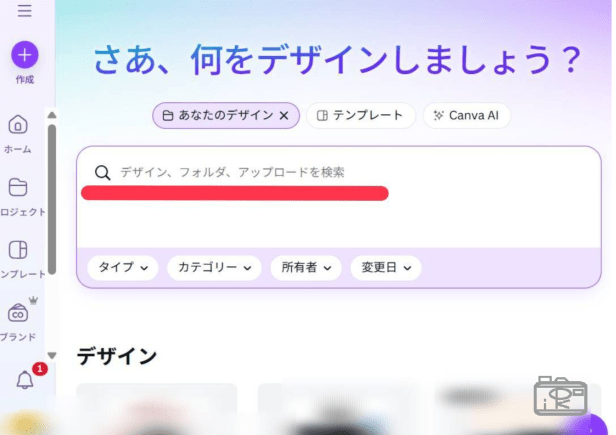Click the sidebar scrollbar down arrow

pyautogui.click(x=52, y=355)
